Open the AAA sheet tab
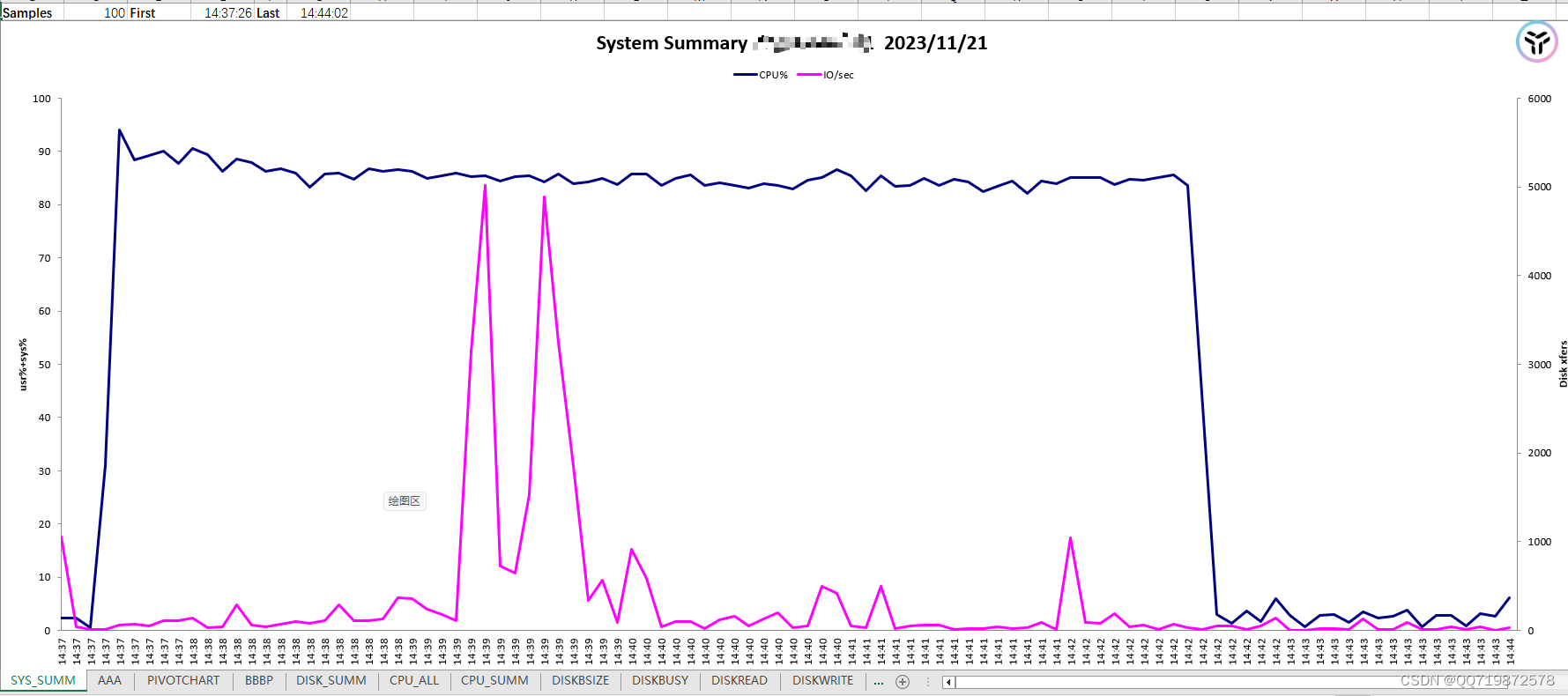Viewport: 1568px width, 696px height. pyautogui.click(x=109, y=681)
